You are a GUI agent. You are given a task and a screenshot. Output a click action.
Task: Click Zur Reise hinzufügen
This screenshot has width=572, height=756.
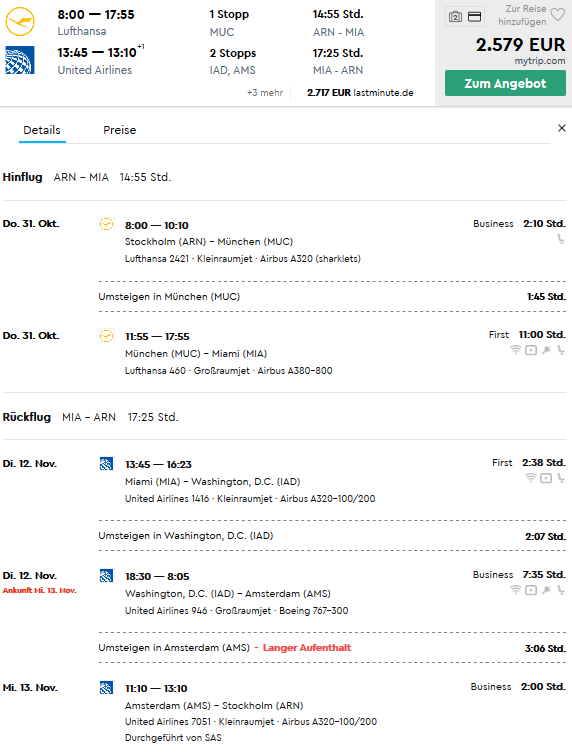pyautogui.click(x=522, y=15)
